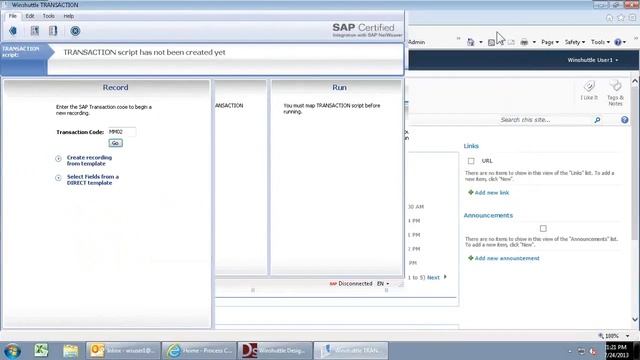Click the Windows Start button
Screen dimensions: 640x360
tap(12, 351)
